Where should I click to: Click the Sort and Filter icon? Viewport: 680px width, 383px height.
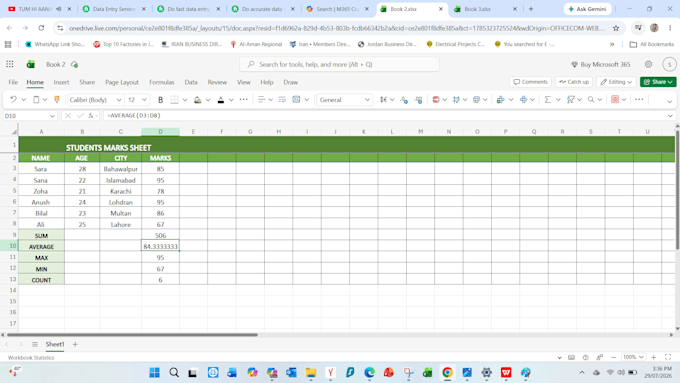click(x=571, y=100)
